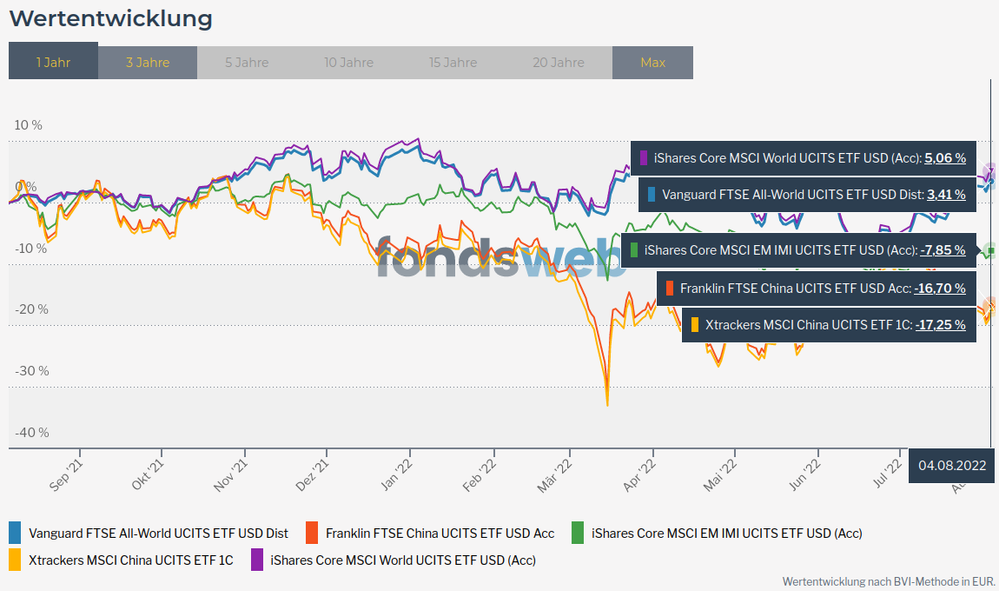Click the orange Franklin FTSE China legend swatch
The image size is (999, 591).
[x=312, y=533]
